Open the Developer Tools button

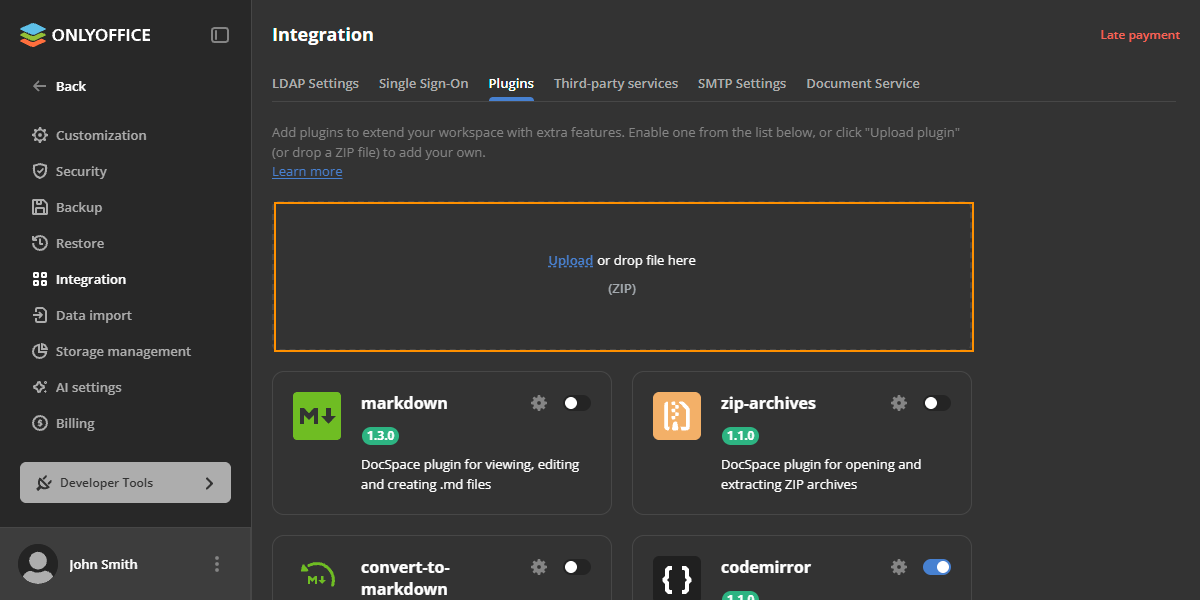[125, 483]
